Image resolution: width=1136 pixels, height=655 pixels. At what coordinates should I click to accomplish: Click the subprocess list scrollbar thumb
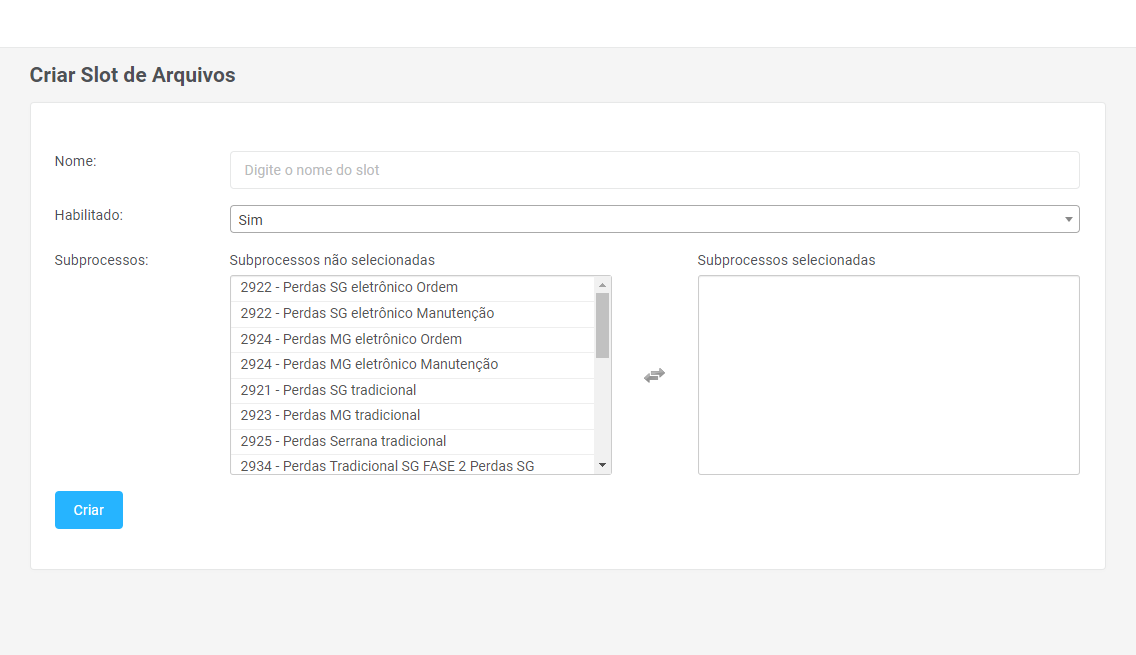(602, 325)
